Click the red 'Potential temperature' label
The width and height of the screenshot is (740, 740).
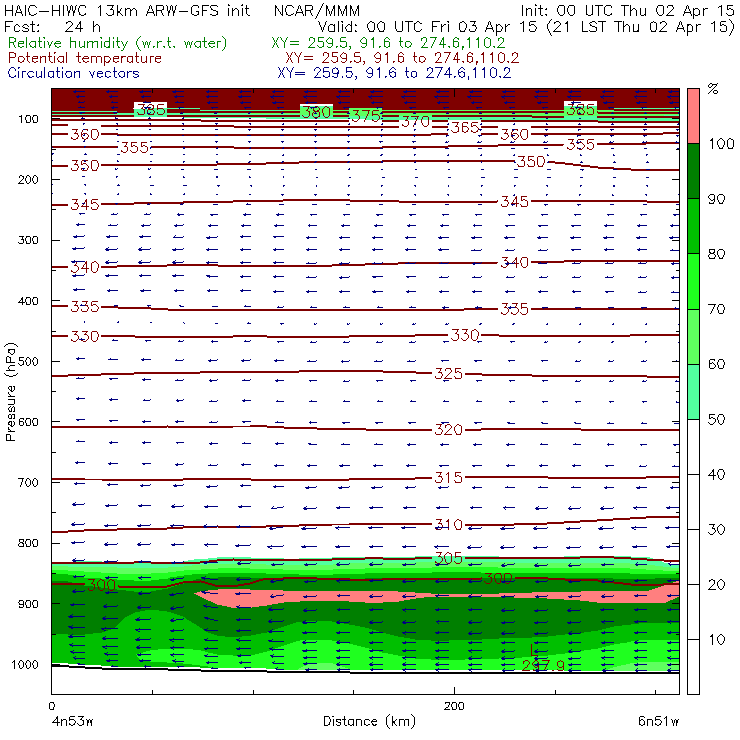coord(85,58)
